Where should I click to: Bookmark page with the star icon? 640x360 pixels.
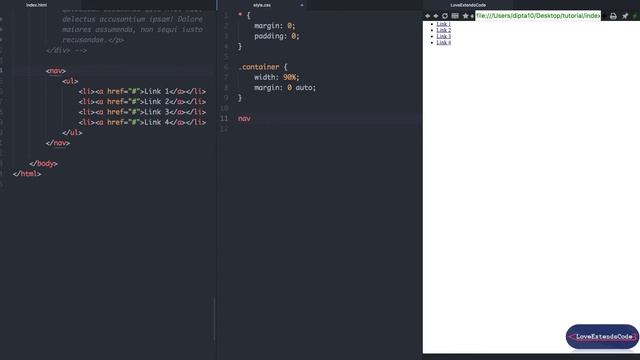tap(465, 16)
